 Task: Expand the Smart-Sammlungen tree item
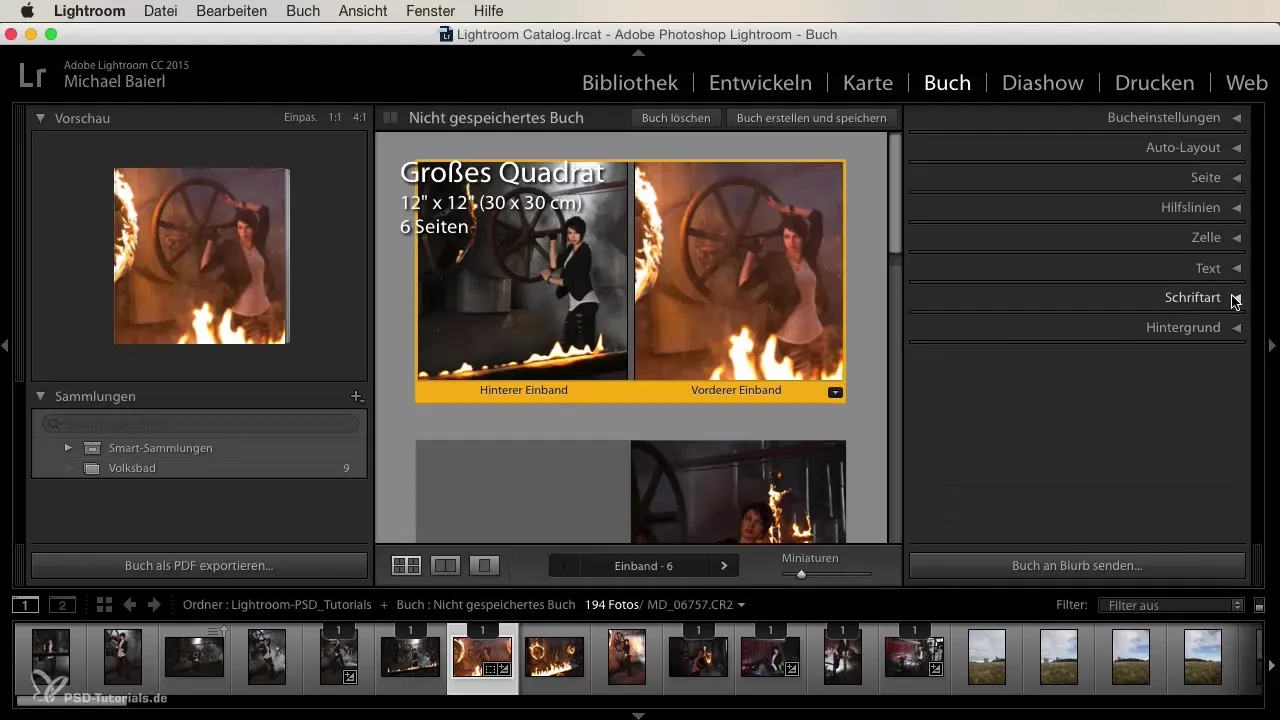coord(68,448)
